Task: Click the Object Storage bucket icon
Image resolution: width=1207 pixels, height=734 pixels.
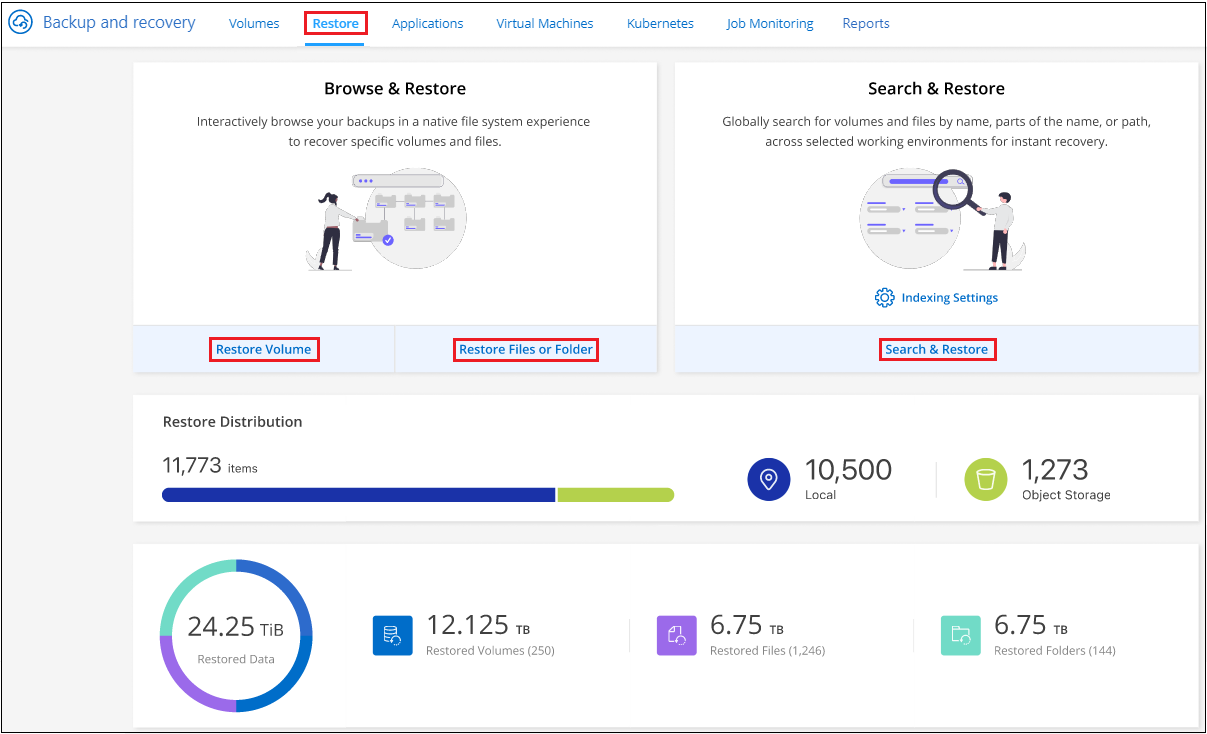Action: [984, 480]
